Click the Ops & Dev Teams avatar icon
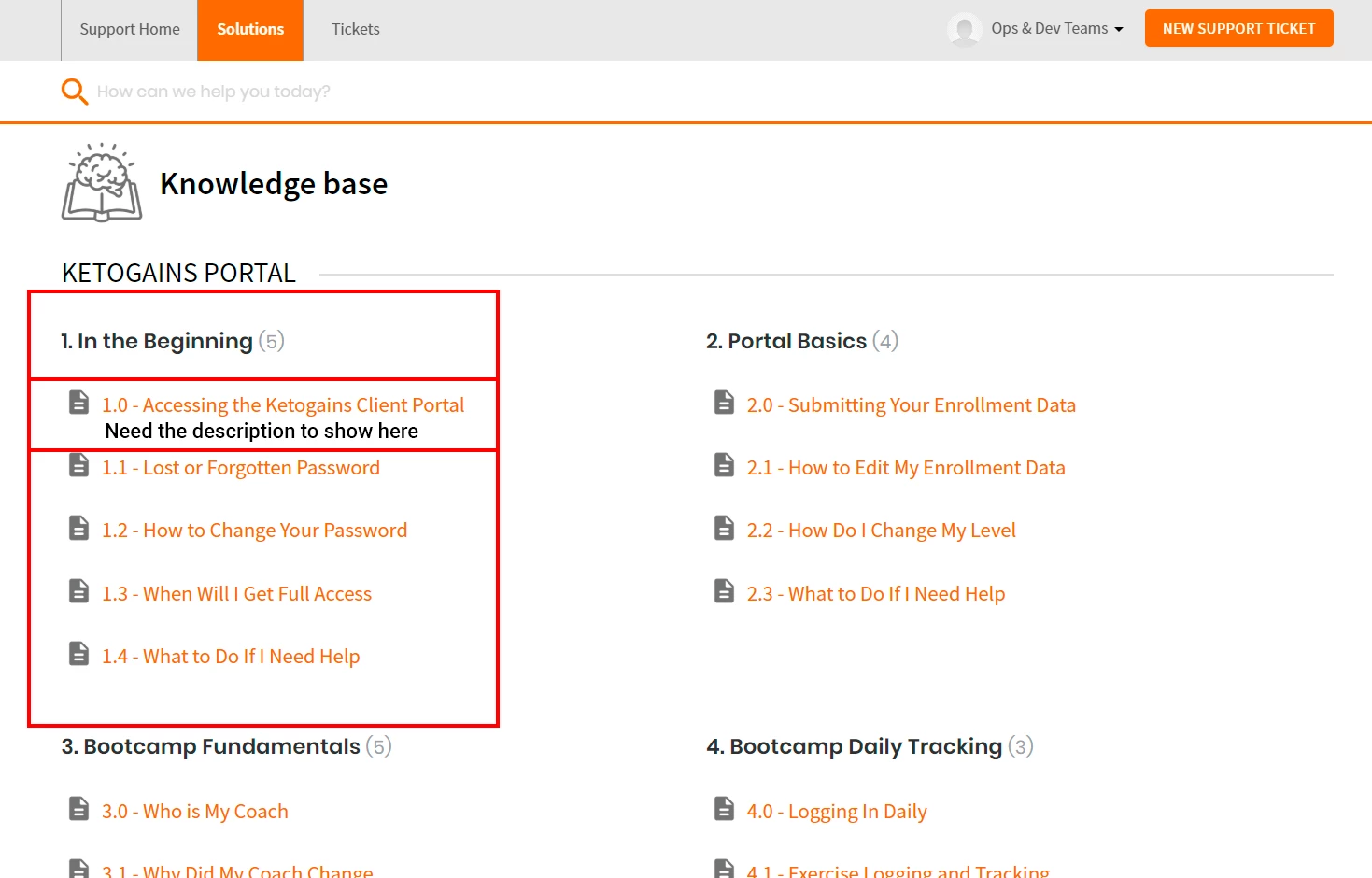The width and height of the screenshot is (1372, 878). [964, 29]
